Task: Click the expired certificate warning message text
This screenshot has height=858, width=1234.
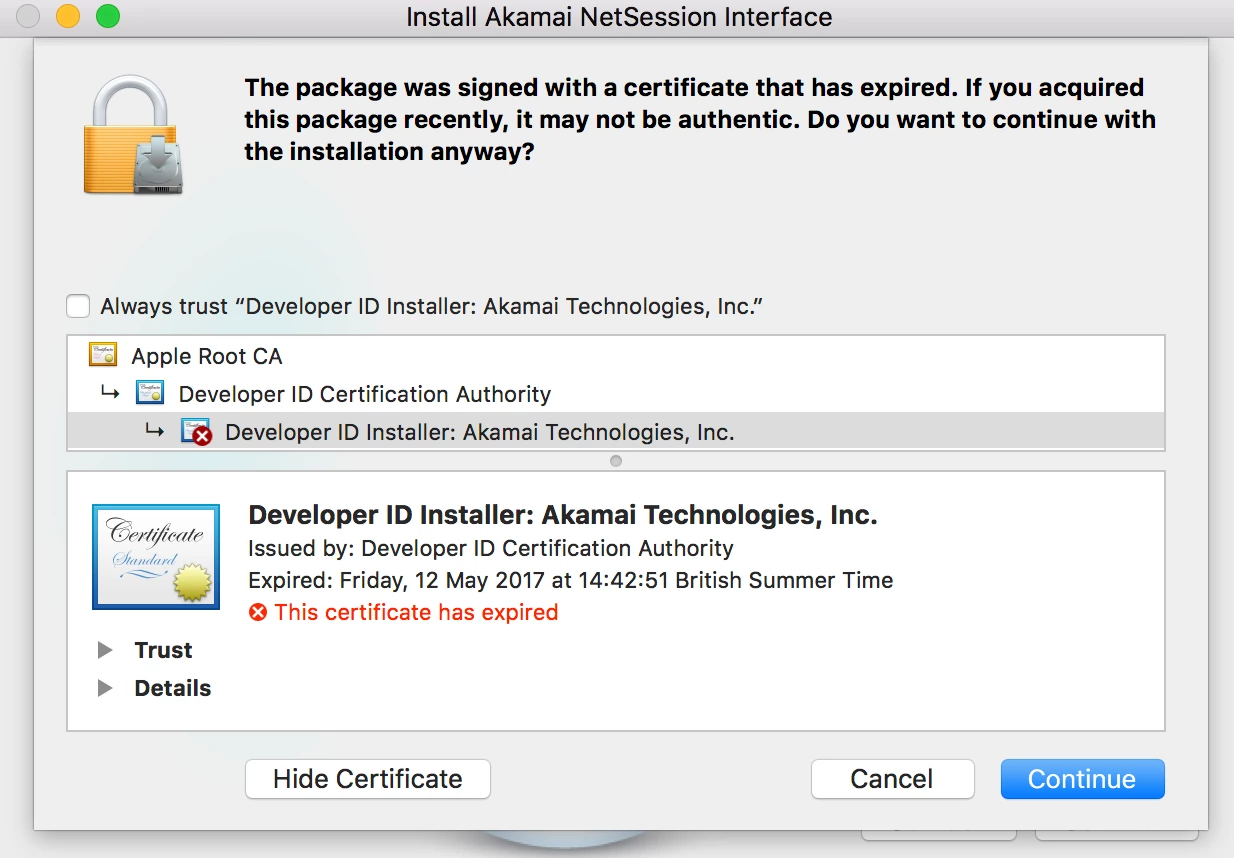Action: tap(700, 120)
